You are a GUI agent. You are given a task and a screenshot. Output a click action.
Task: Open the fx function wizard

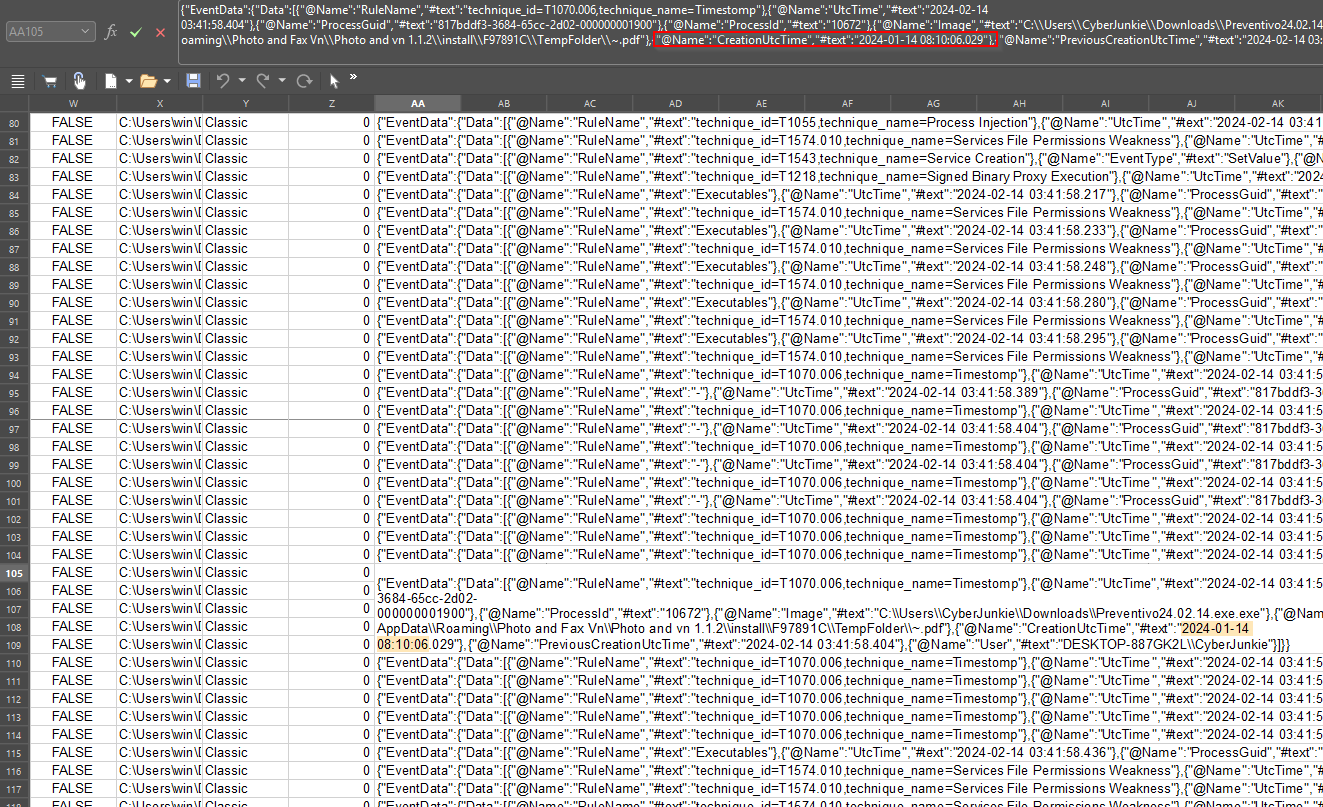(111, 32)
